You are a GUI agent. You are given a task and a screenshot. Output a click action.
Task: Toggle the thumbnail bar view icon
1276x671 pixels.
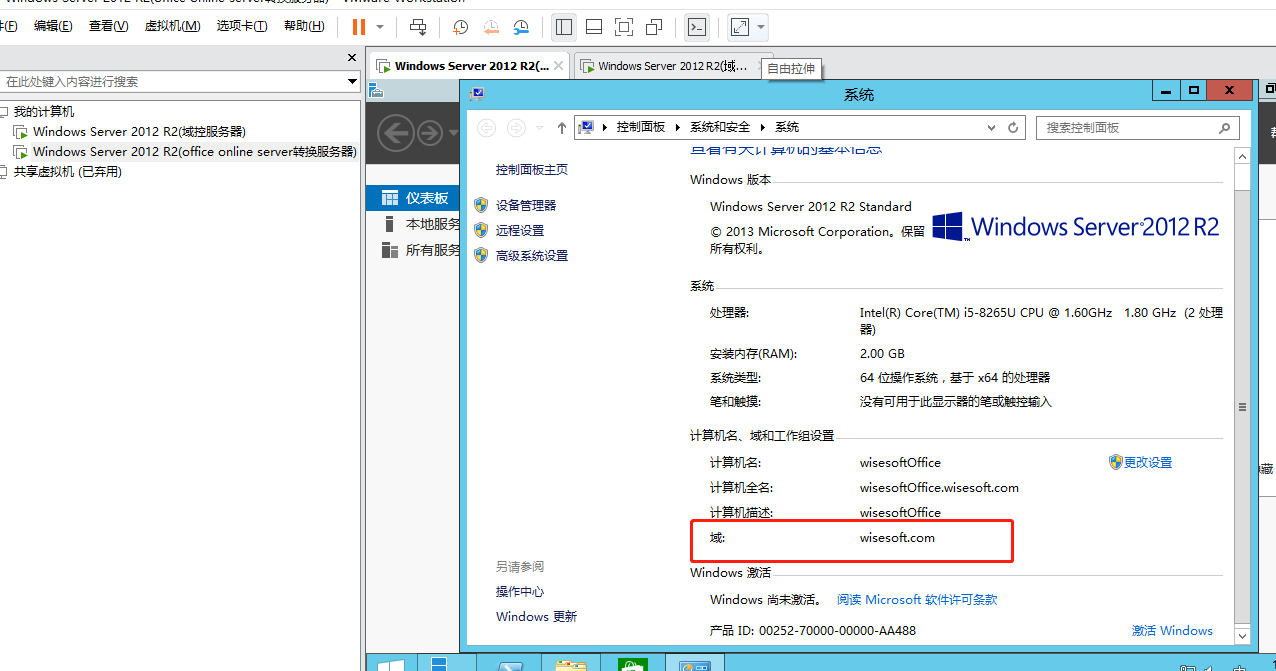click(594, 27)
